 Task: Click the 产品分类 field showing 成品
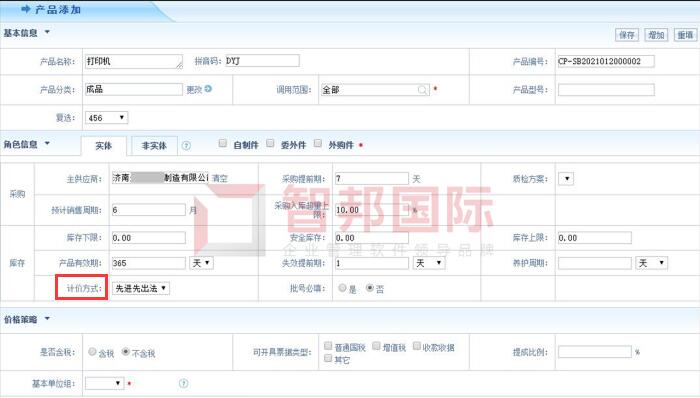pyautogui.click(x=134, y=89)
